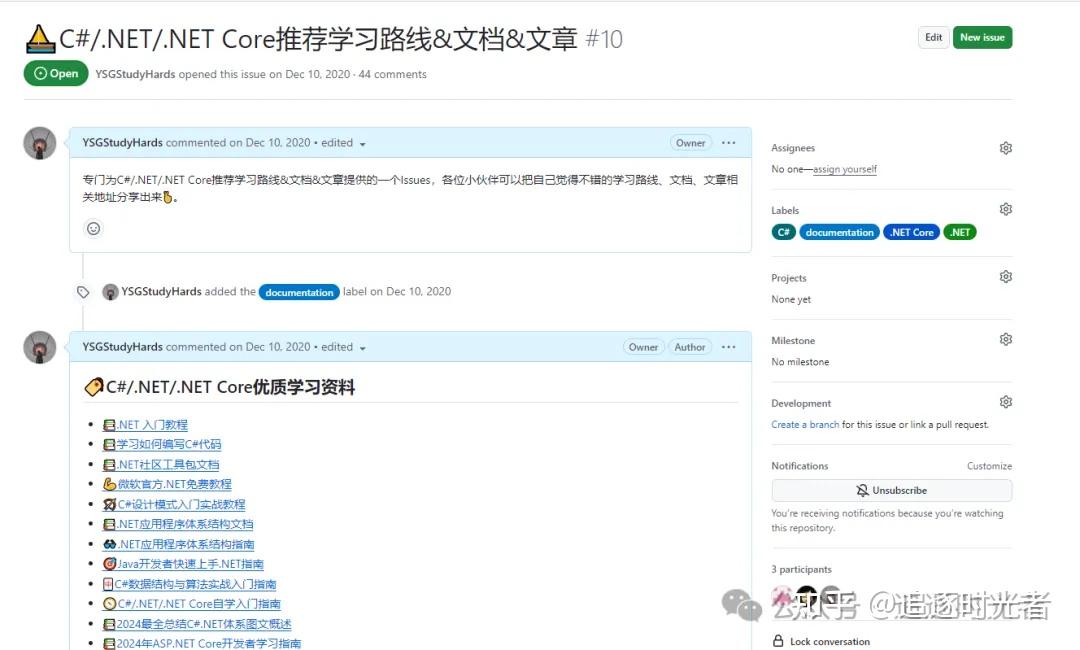The height and width of the screenshot is (650, 1080).
Task: Open the Labels gear icon
Action: coord(1005,208)
